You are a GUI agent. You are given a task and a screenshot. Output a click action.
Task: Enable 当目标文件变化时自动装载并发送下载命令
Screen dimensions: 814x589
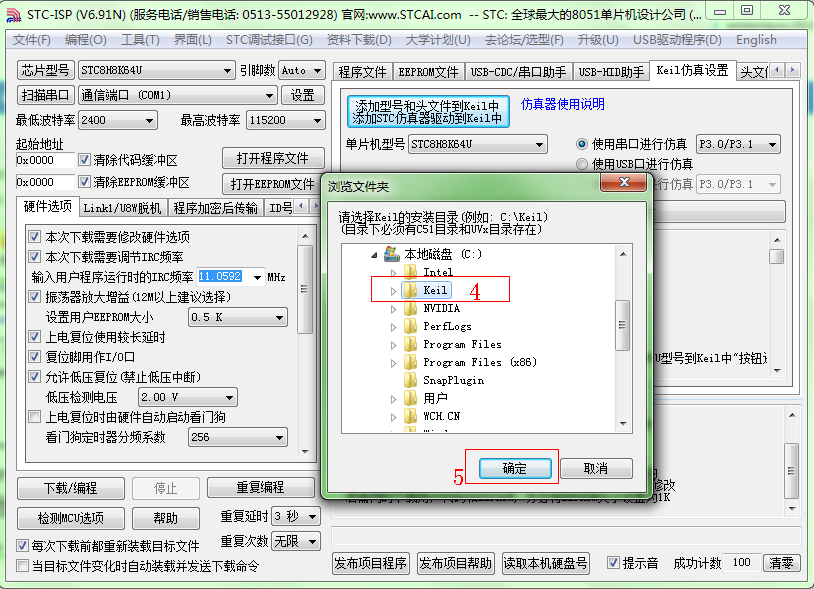click(x=22, y=566)
